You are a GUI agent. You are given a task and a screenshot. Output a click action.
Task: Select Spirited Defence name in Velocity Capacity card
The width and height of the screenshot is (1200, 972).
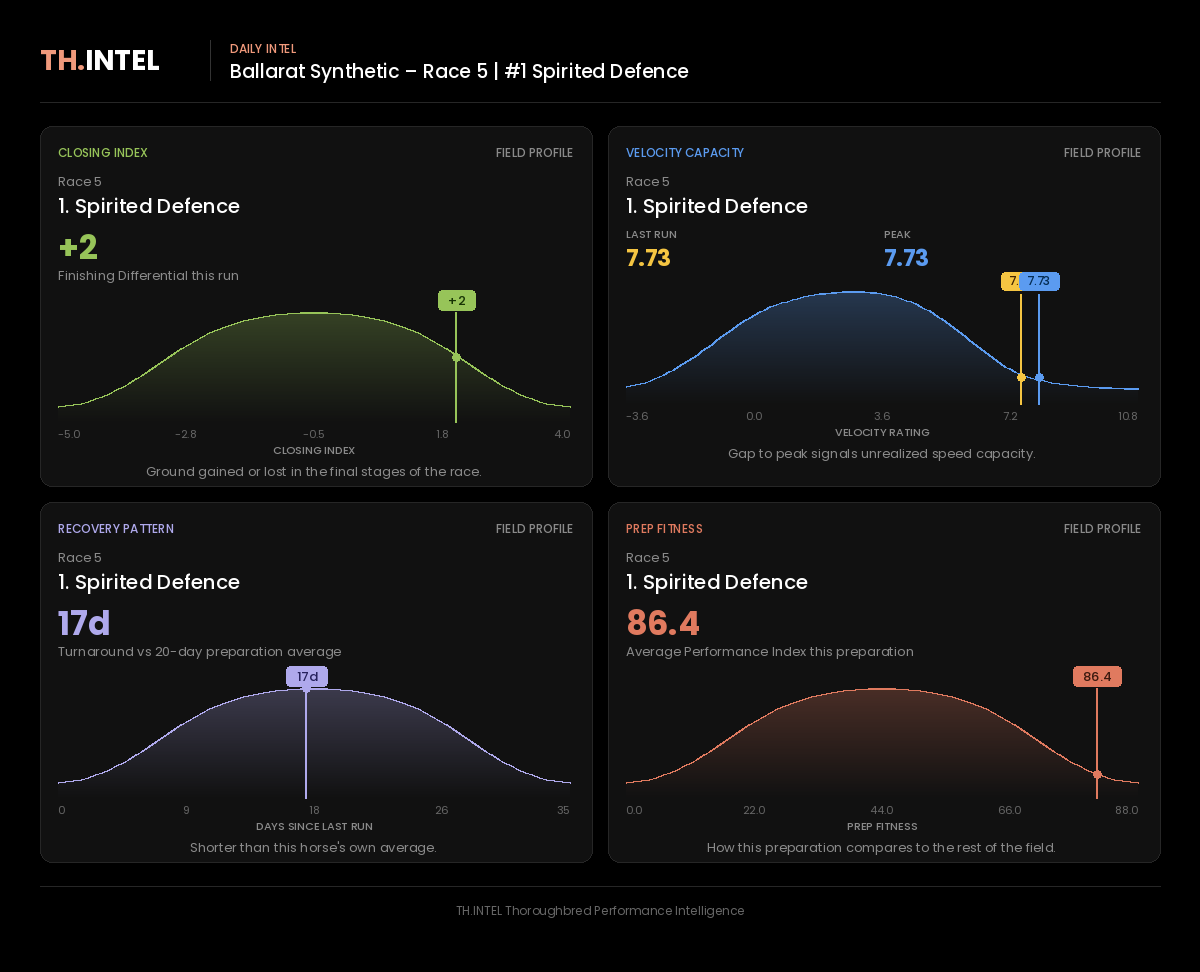click(x=717, y=206)
